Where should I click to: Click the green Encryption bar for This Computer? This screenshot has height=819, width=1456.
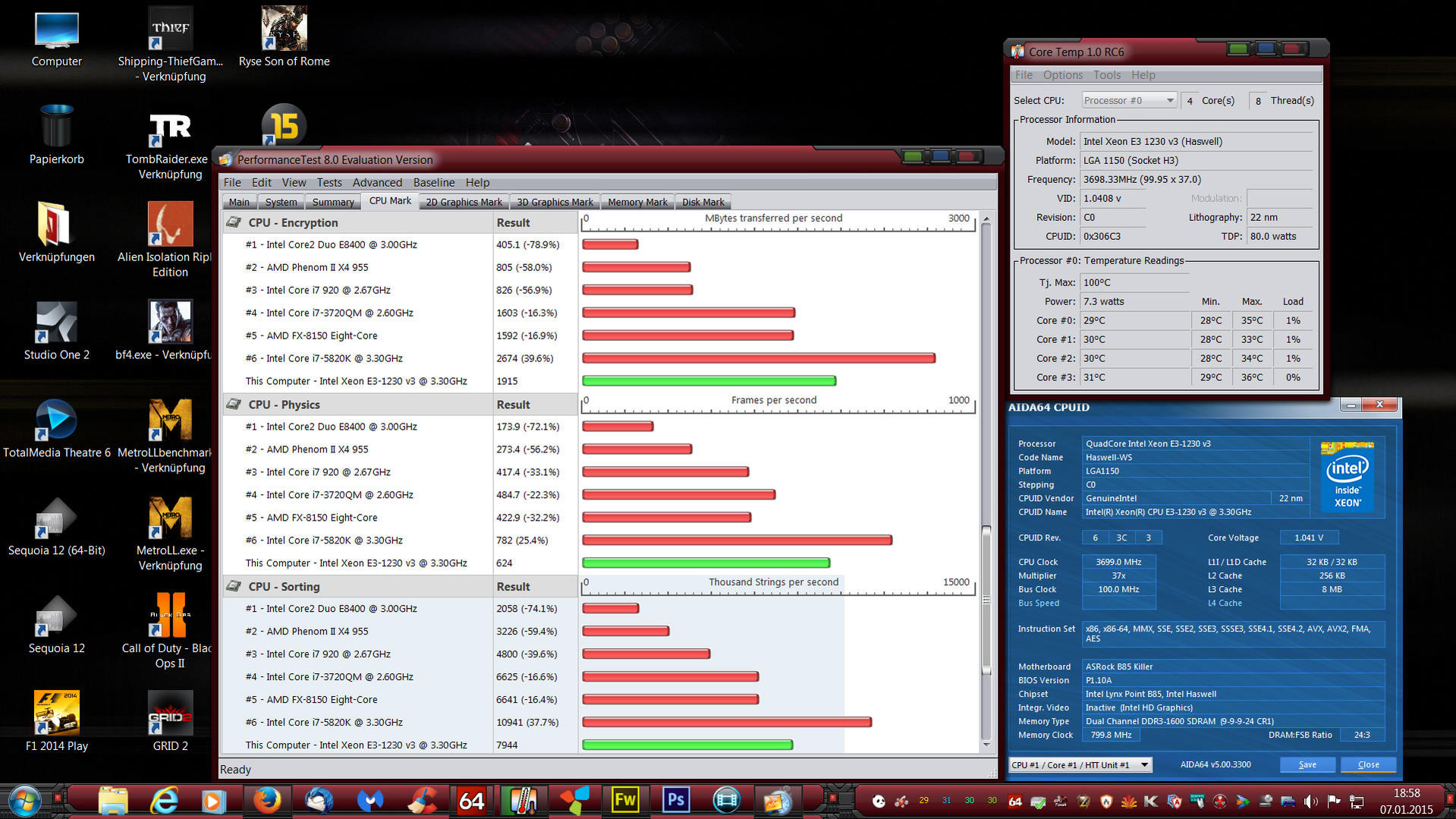pos(709,381)
